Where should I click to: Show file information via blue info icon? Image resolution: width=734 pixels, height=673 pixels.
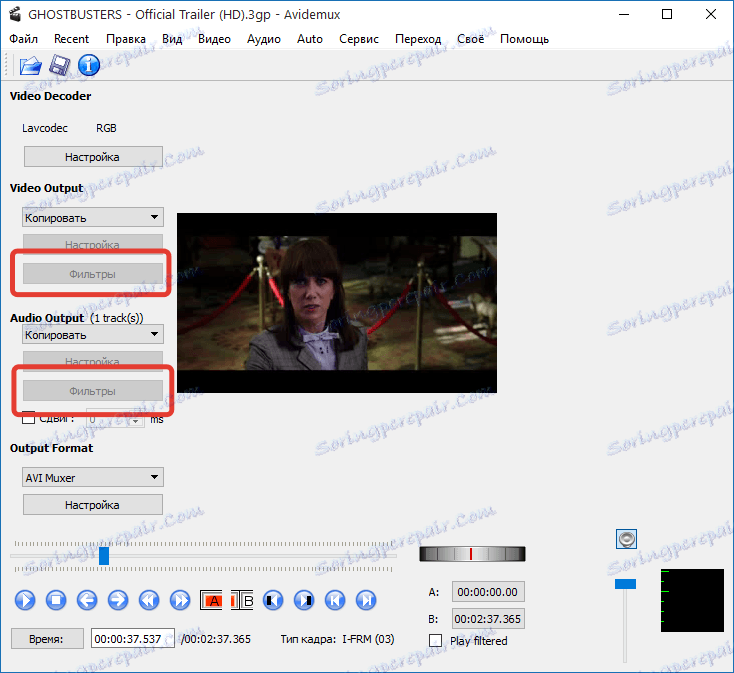[89, 65]
